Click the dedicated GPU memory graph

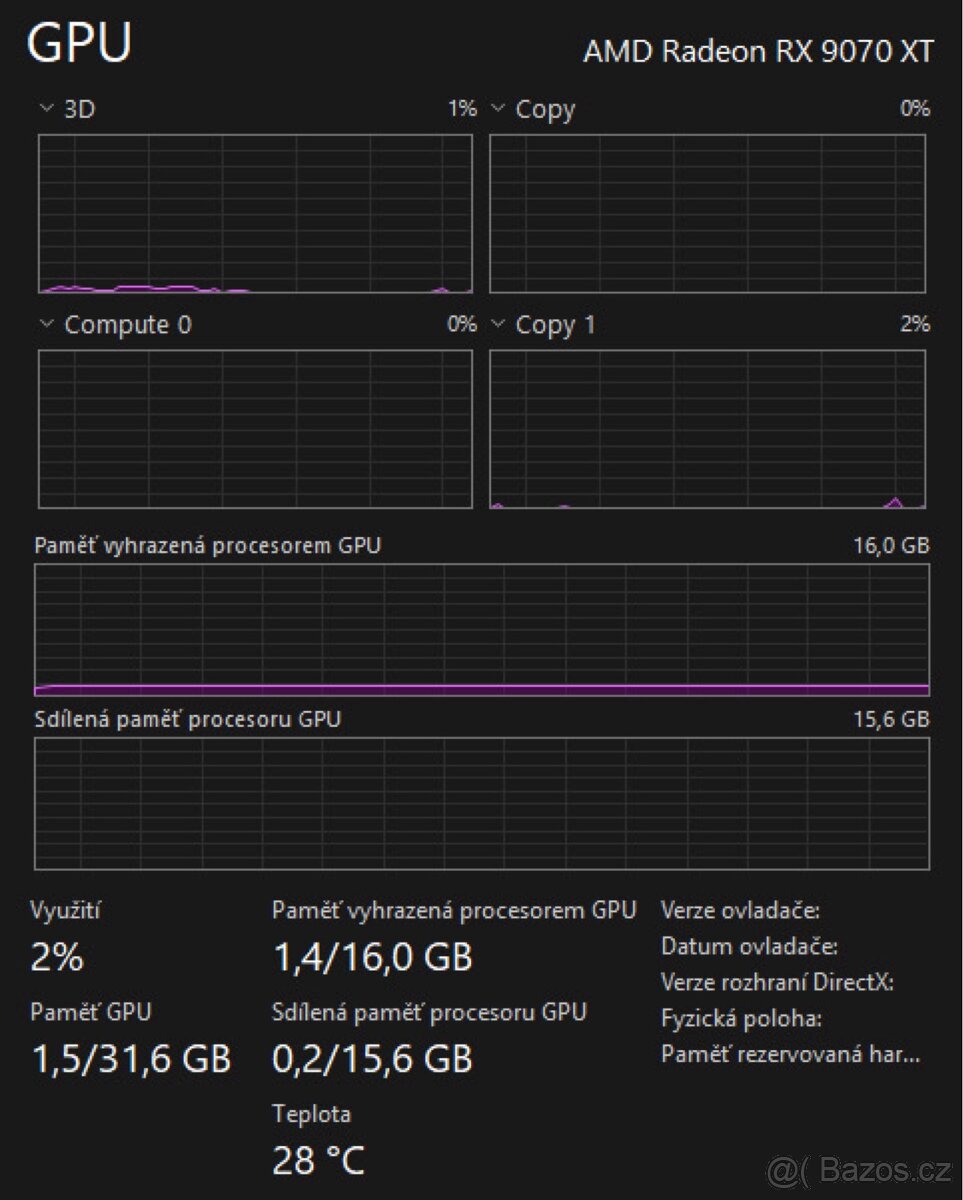481,629
